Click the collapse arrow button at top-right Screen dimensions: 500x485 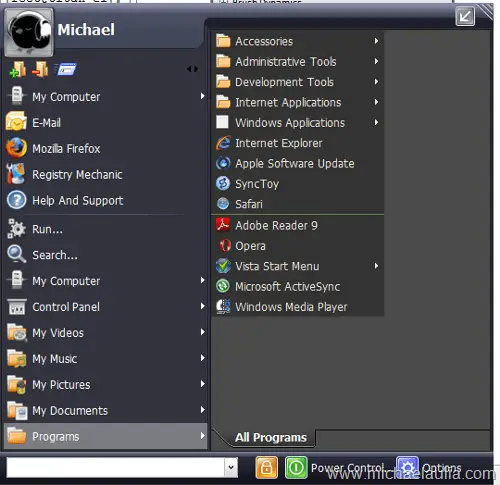[x=465, y=16]
